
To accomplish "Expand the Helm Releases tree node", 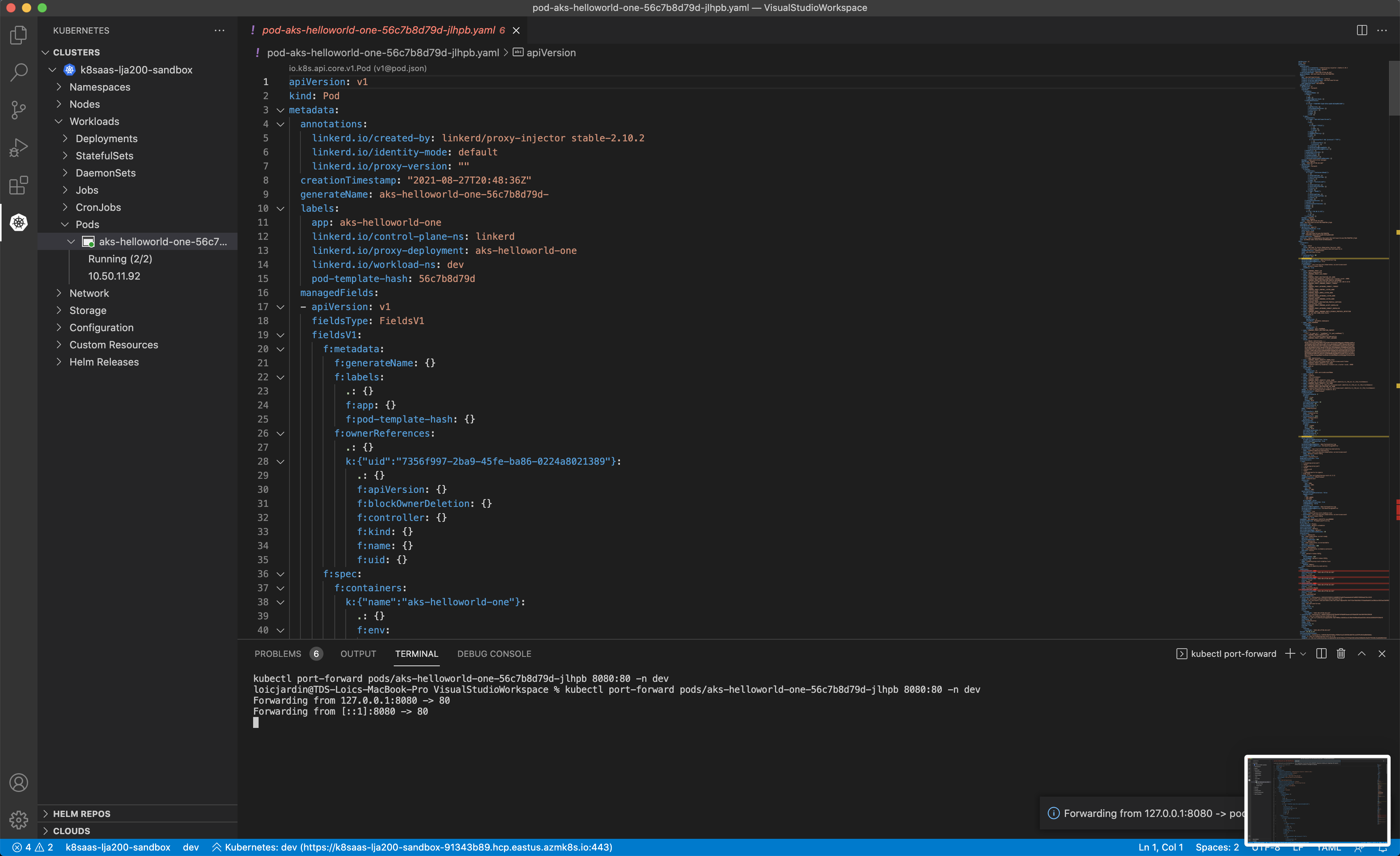I will tap(59, 362).
